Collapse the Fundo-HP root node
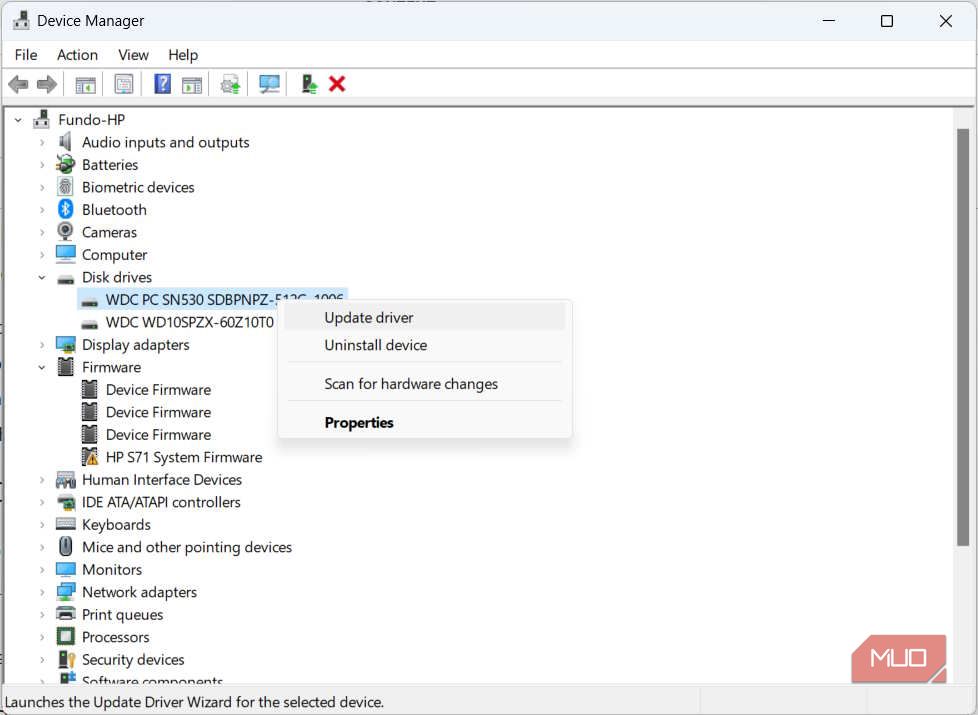The width and height of the screenshot is (978, 715). point(19,120)
